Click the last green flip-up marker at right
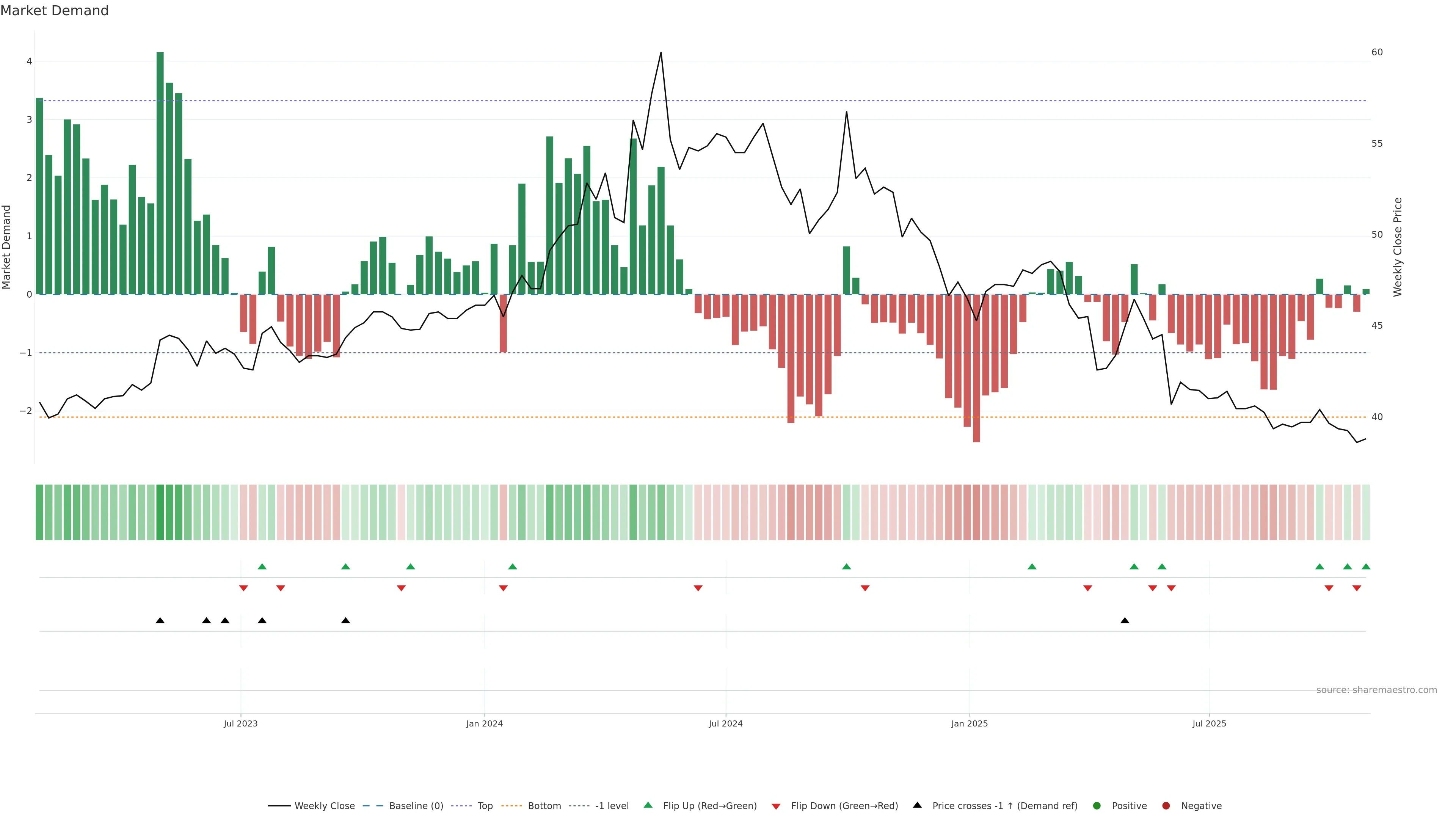This screenshot has width=1456, height=819. (x=1366, y=566)
